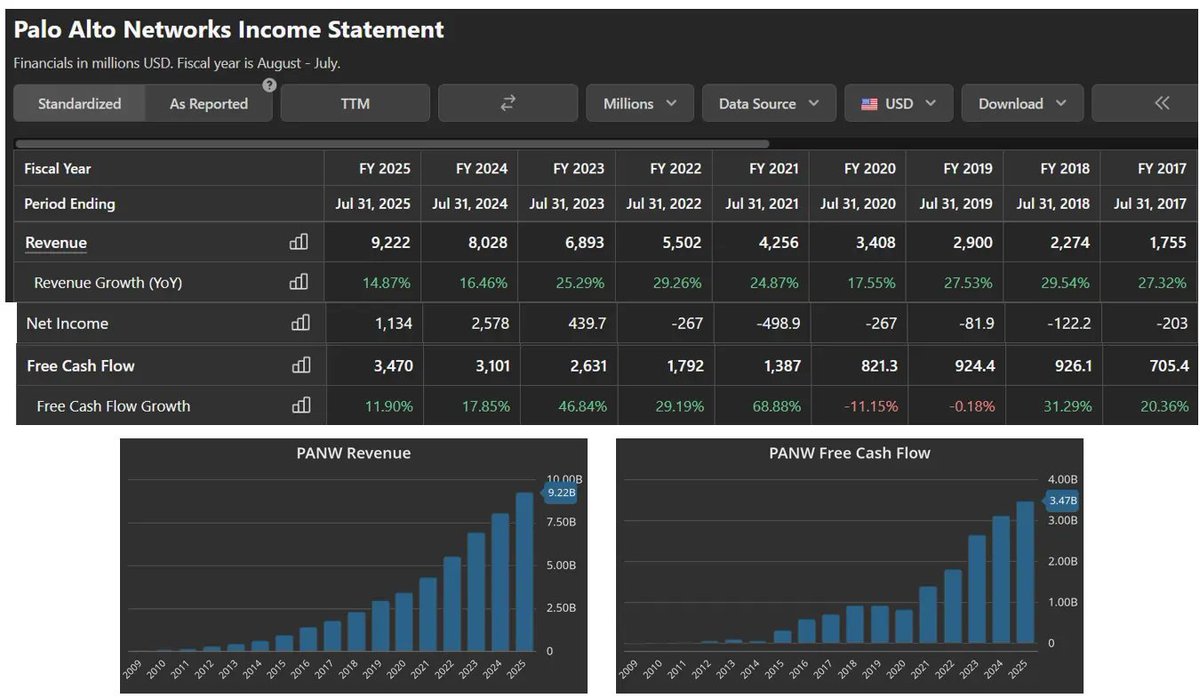Click the Revenue row label link
The image size is (1200, 698).
click(x=56, y=243)
